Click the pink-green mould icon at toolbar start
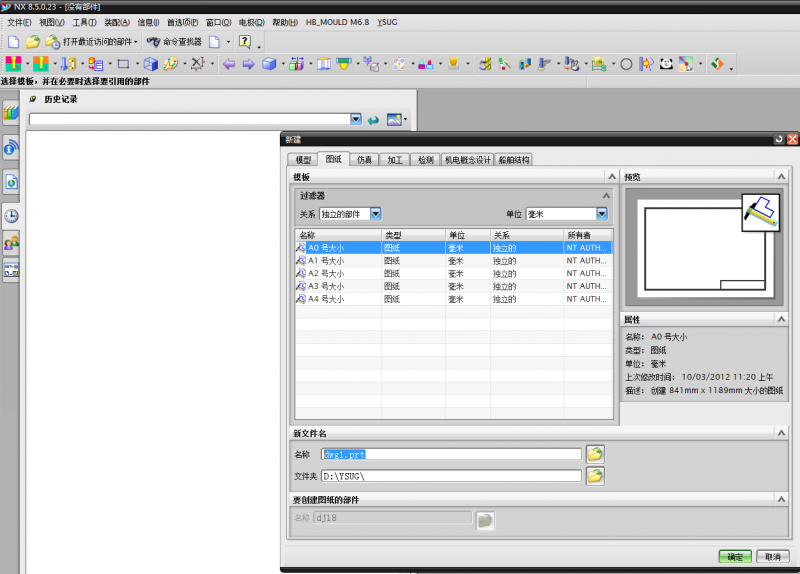Screen dimensions: 800x574 tap(13, 64)
